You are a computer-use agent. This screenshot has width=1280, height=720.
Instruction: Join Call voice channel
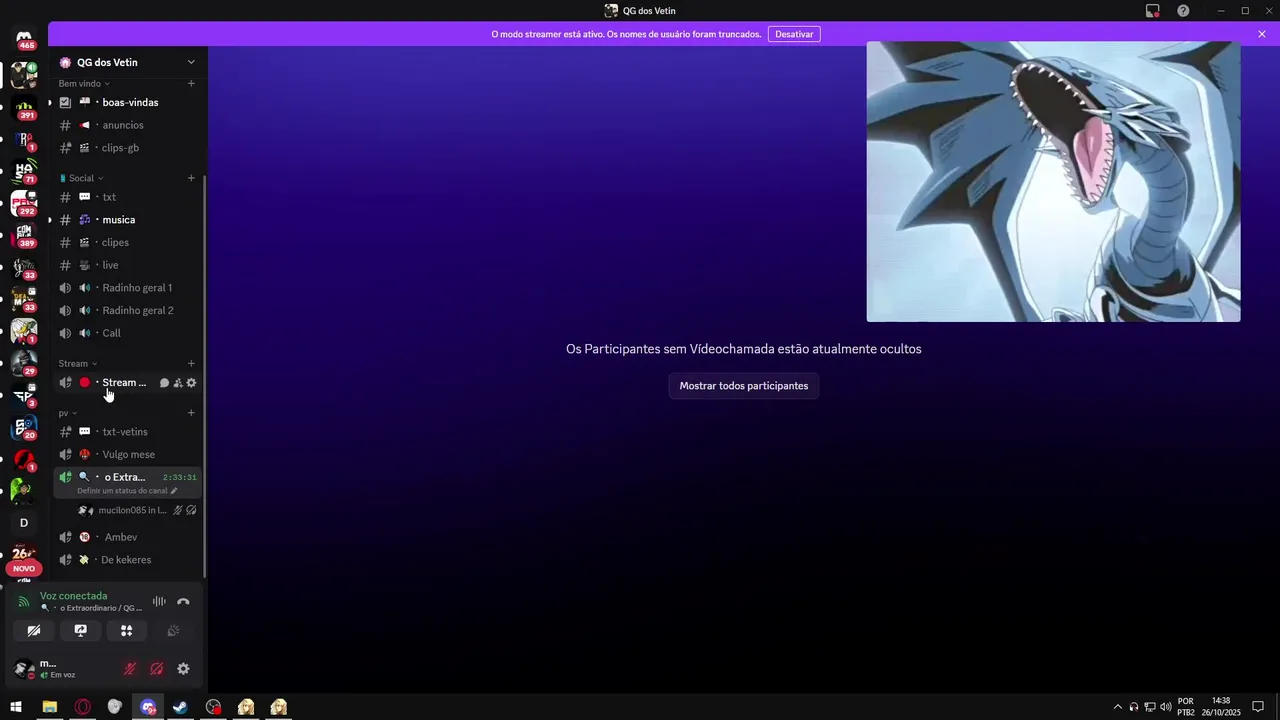point(128,333)
